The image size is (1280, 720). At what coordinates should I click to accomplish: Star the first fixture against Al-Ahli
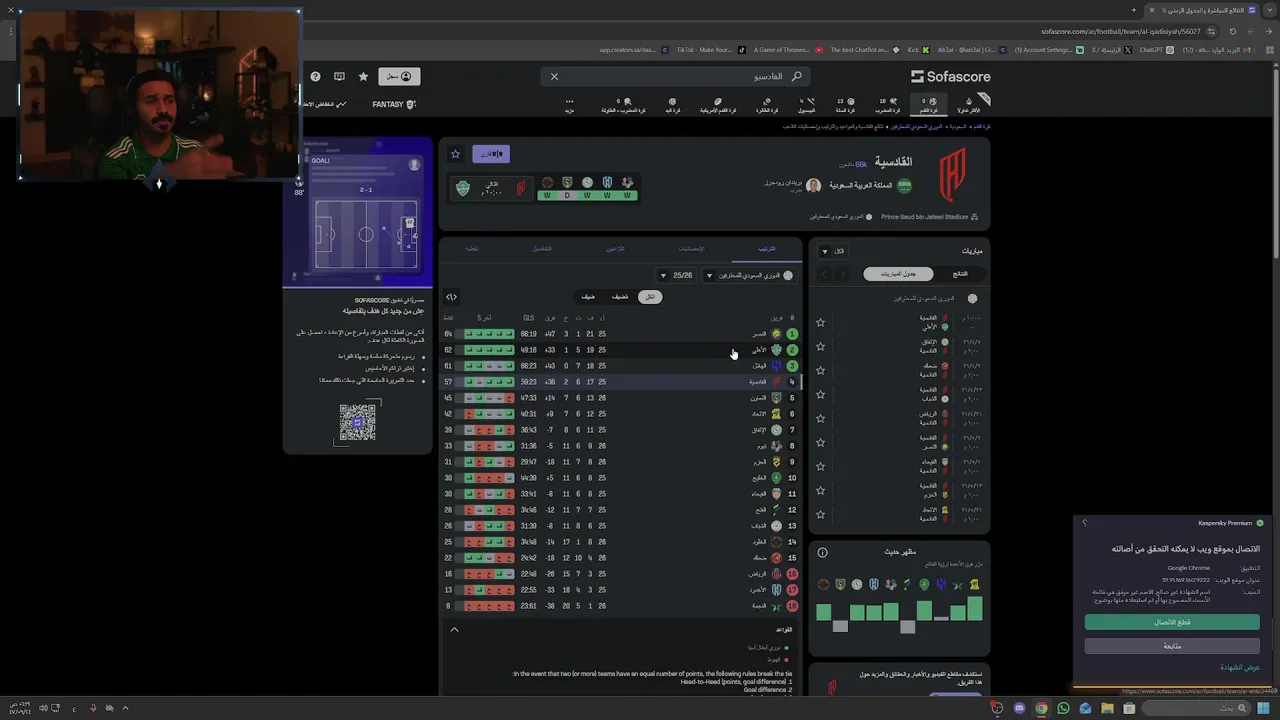coord(820,322)
